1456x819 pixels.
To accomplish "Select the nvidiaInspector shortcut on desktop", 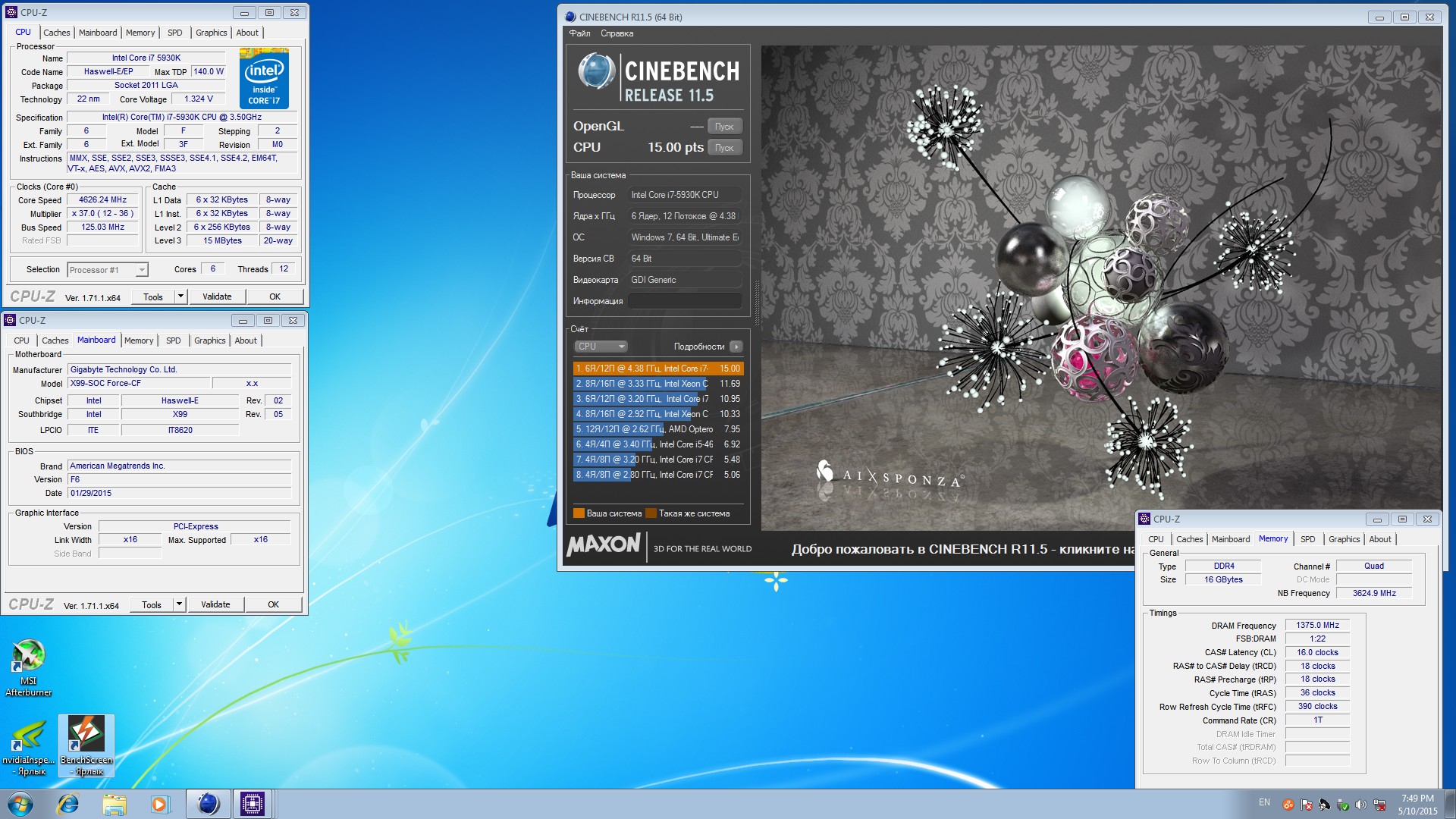I will [29, 747].
